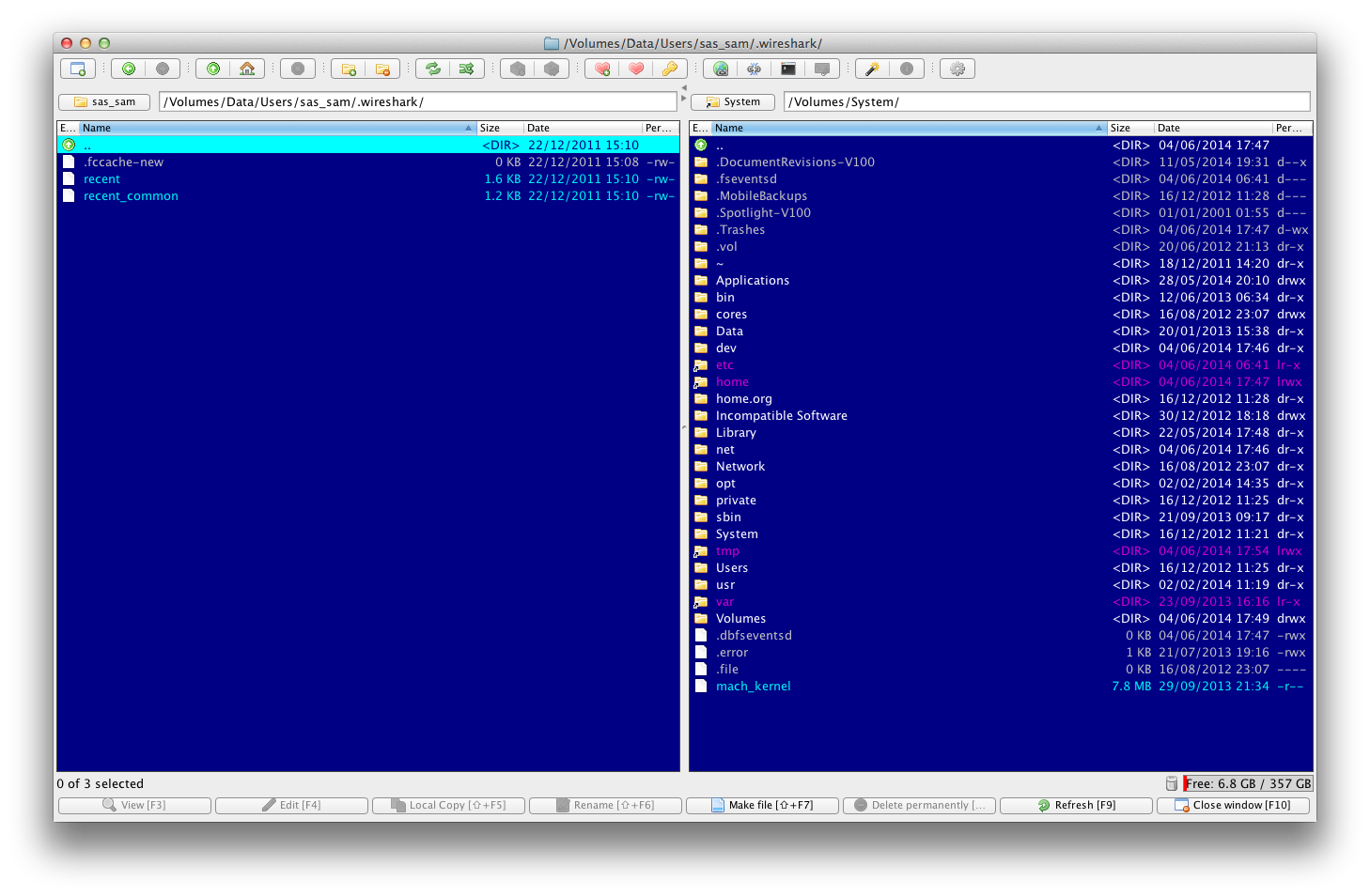The image size is (1370, 896).
Task: Click the green Go back arrow
Action: pyautogui.click(x=129, y=69)
